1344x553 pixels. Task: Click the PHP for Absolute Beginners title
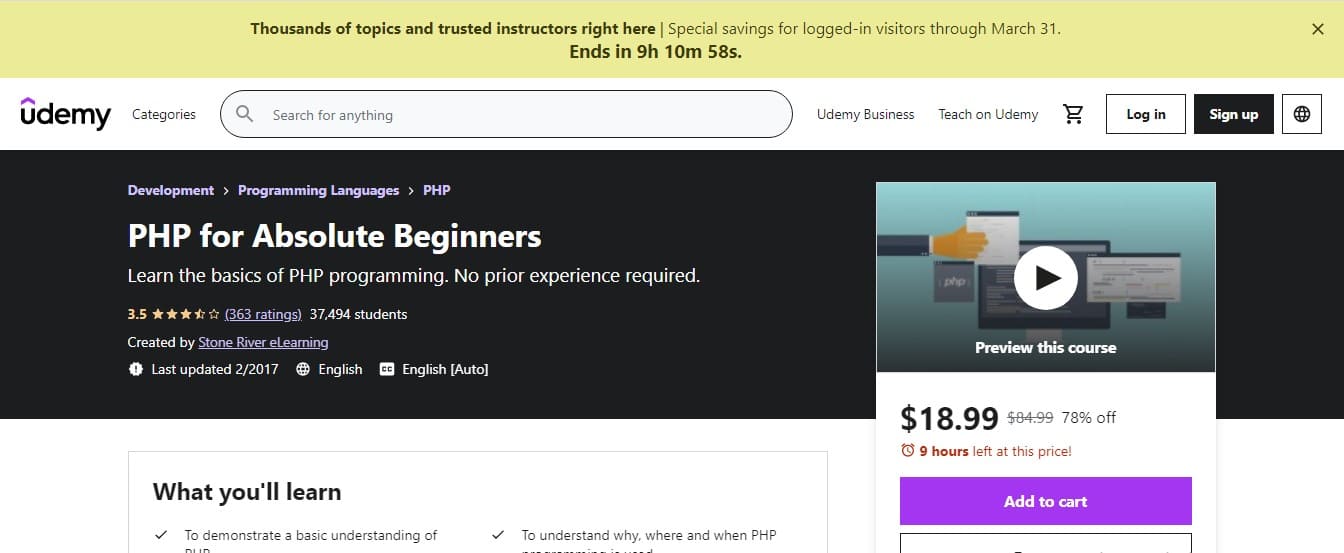(335, 236)
